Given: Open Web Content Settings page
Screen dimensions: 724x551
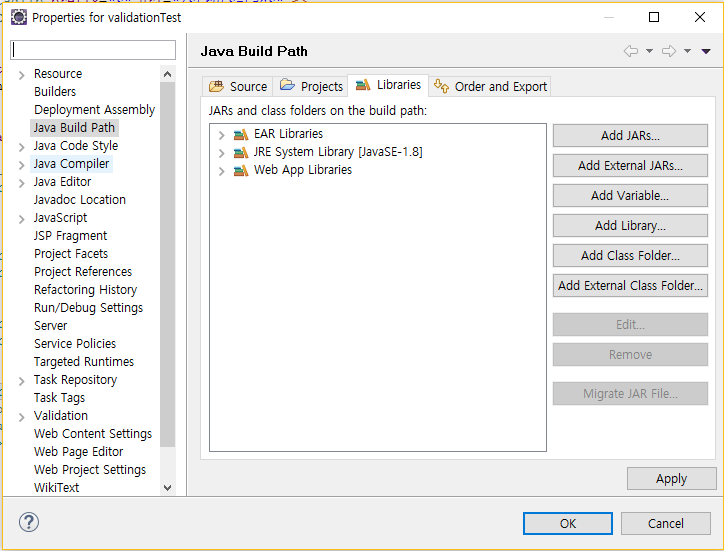Looking at the screenshot, I should (x=93, y=434).
